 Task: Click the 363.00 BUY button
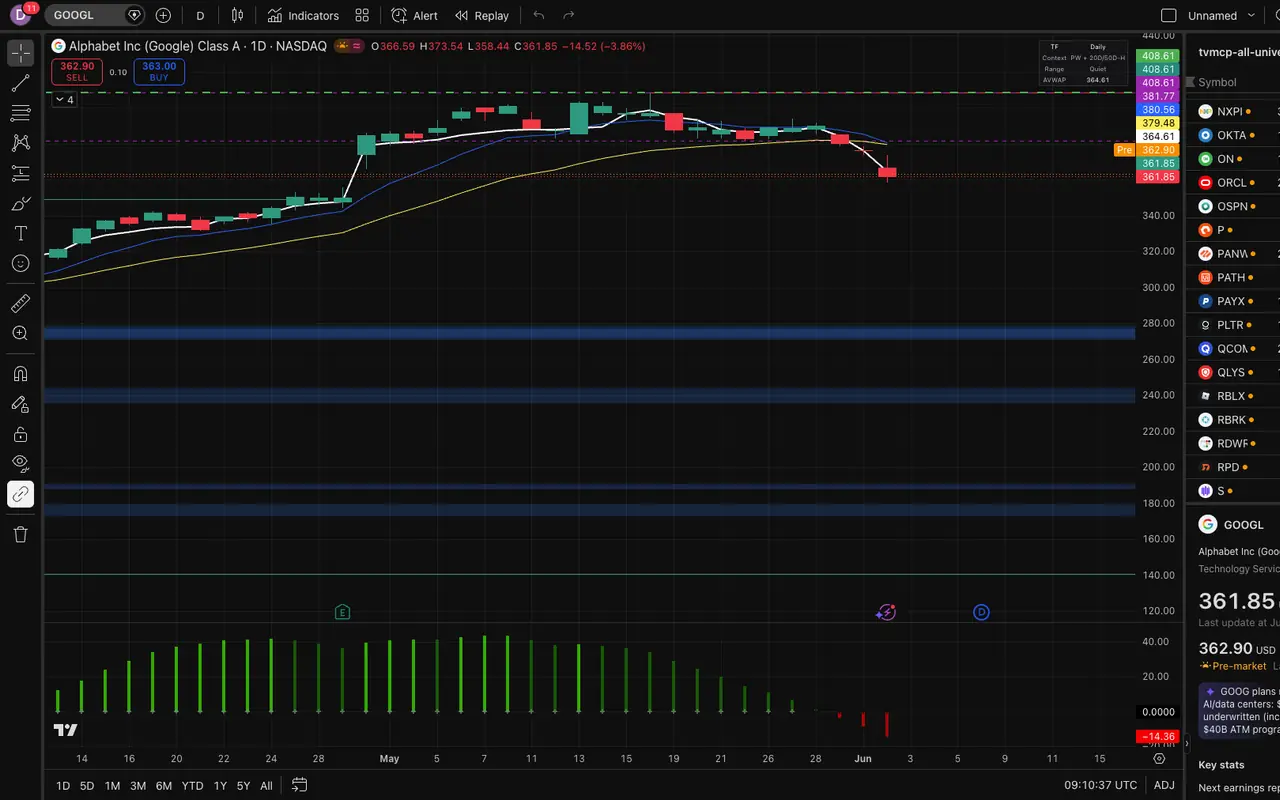(x=159, y=71)
